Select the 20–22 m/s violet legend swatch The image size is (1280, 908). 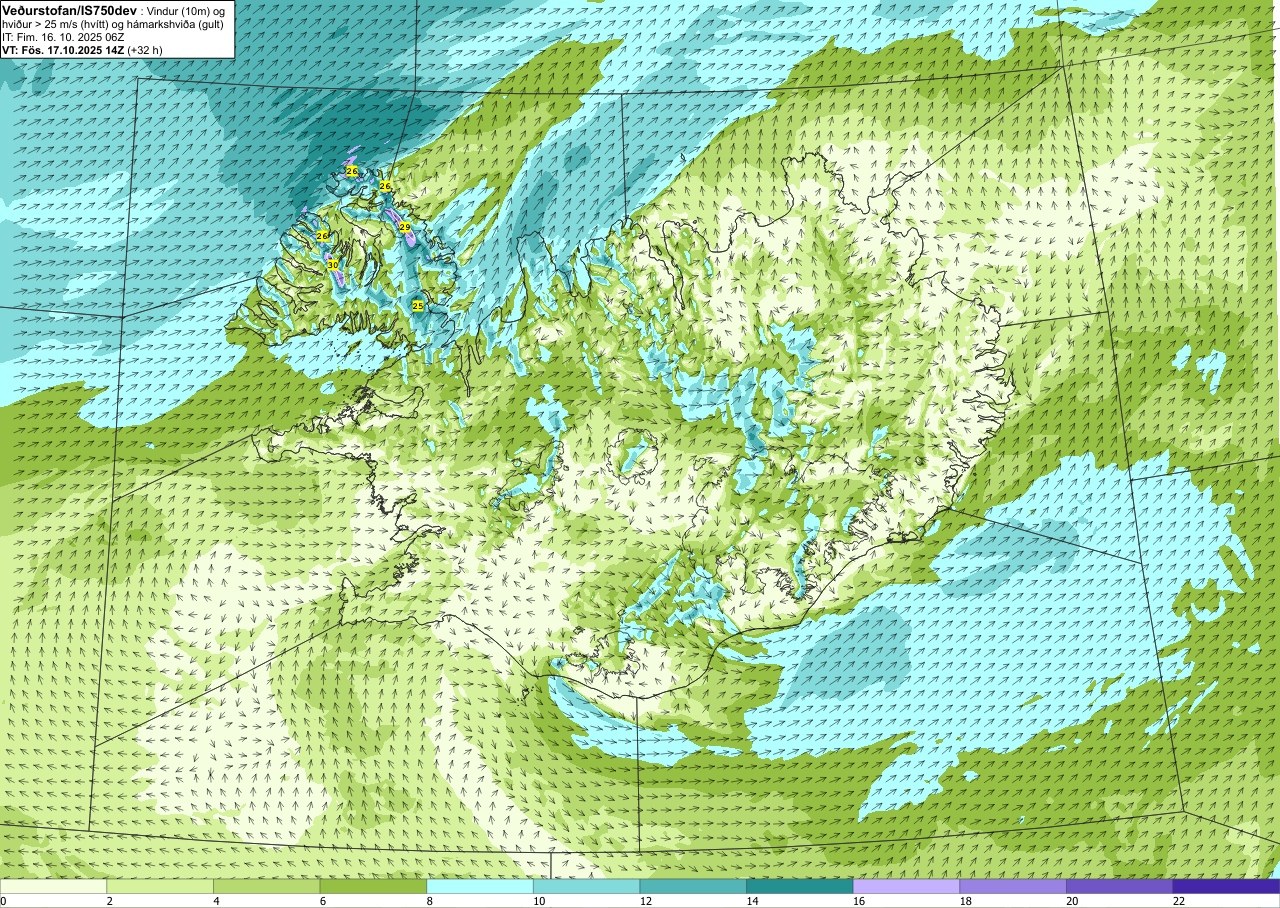pos(1120,886)
